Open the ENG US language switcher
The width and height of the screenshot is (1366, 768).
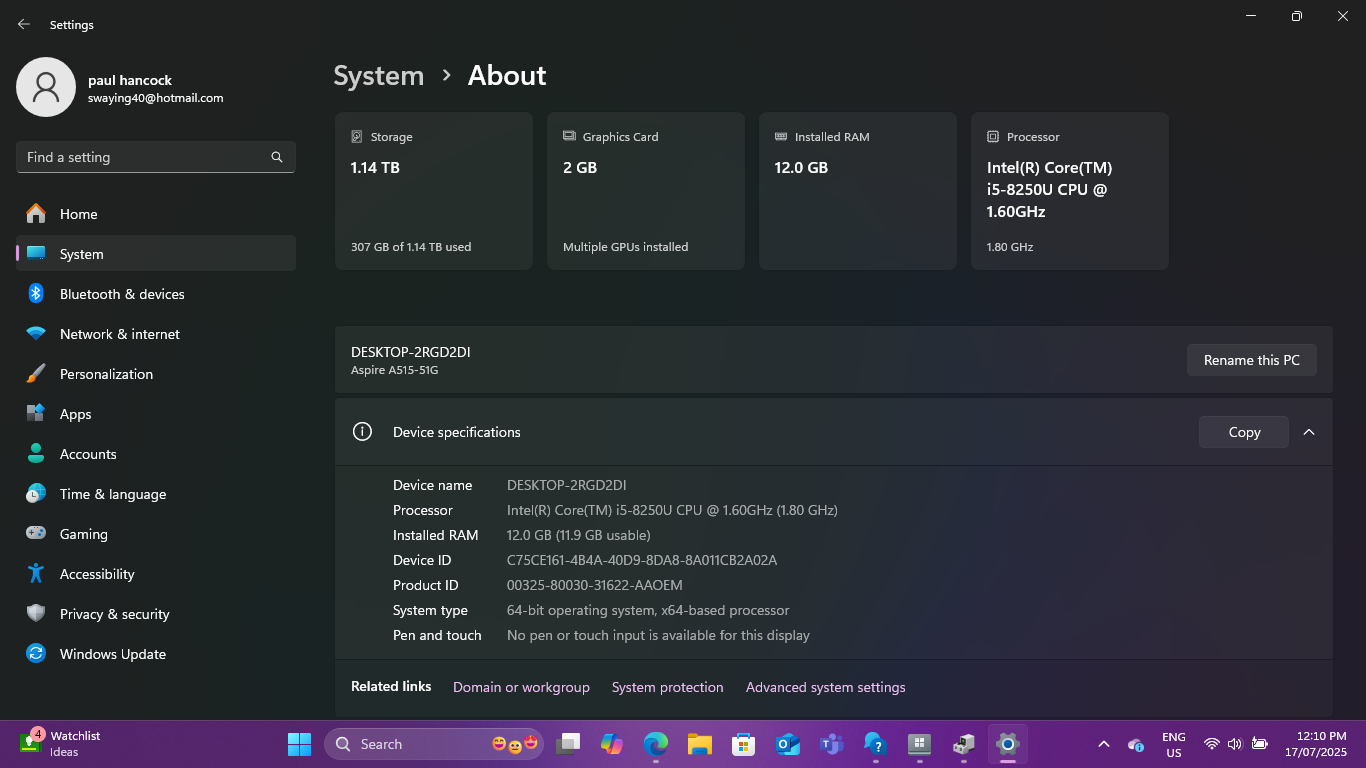tap(1174, 744)
